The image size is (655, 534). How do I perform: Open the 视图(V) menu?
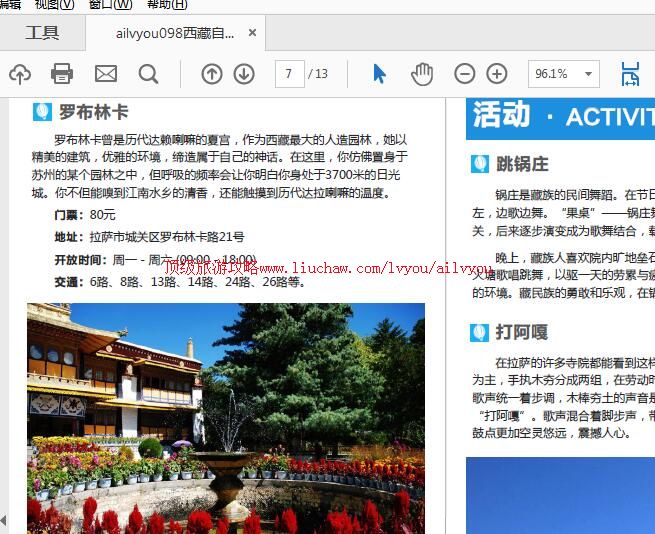54,4
